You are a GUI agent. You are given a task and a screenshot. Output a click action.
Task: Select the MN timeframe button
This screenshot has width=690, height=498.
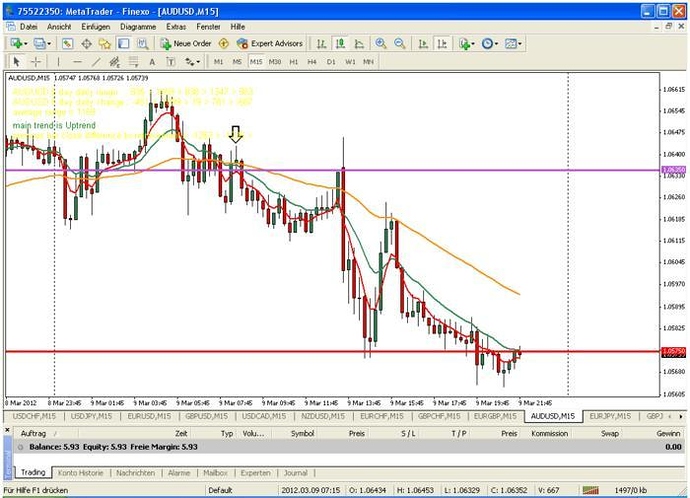(368, 62)
